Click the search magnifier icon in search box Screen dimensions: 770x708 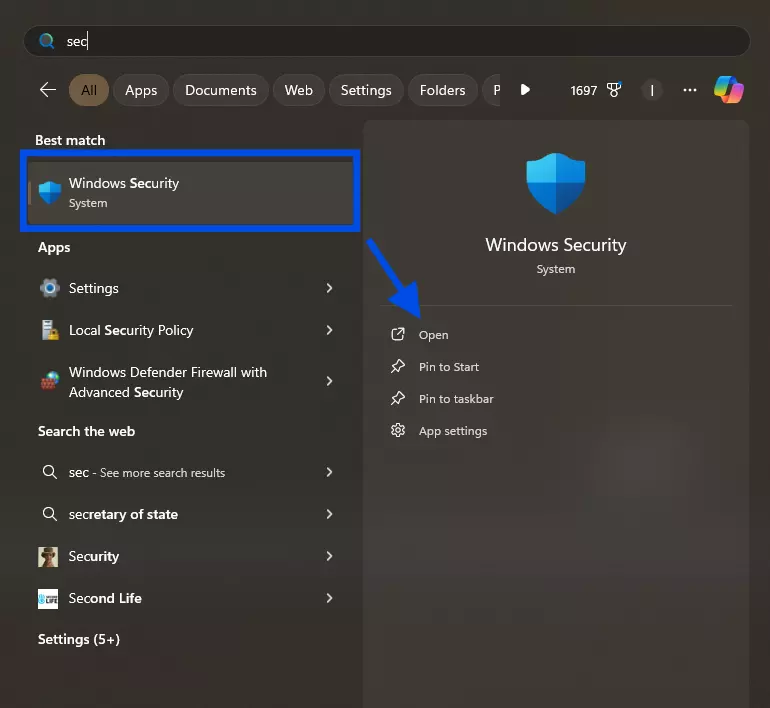(47, 41)
